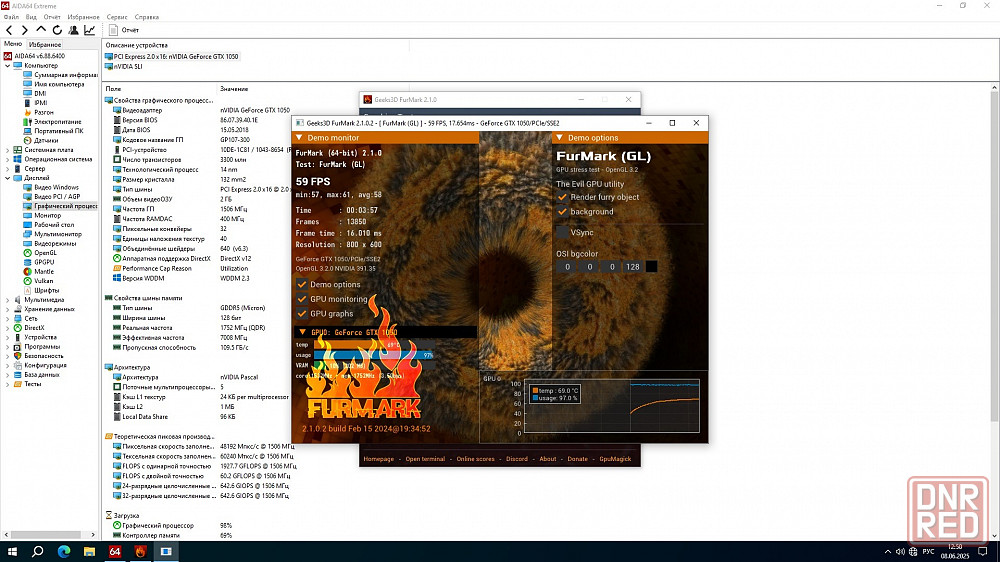
Task: Click the Up level arrow in AIDA64 toolbar
Action: click(41, 30)
